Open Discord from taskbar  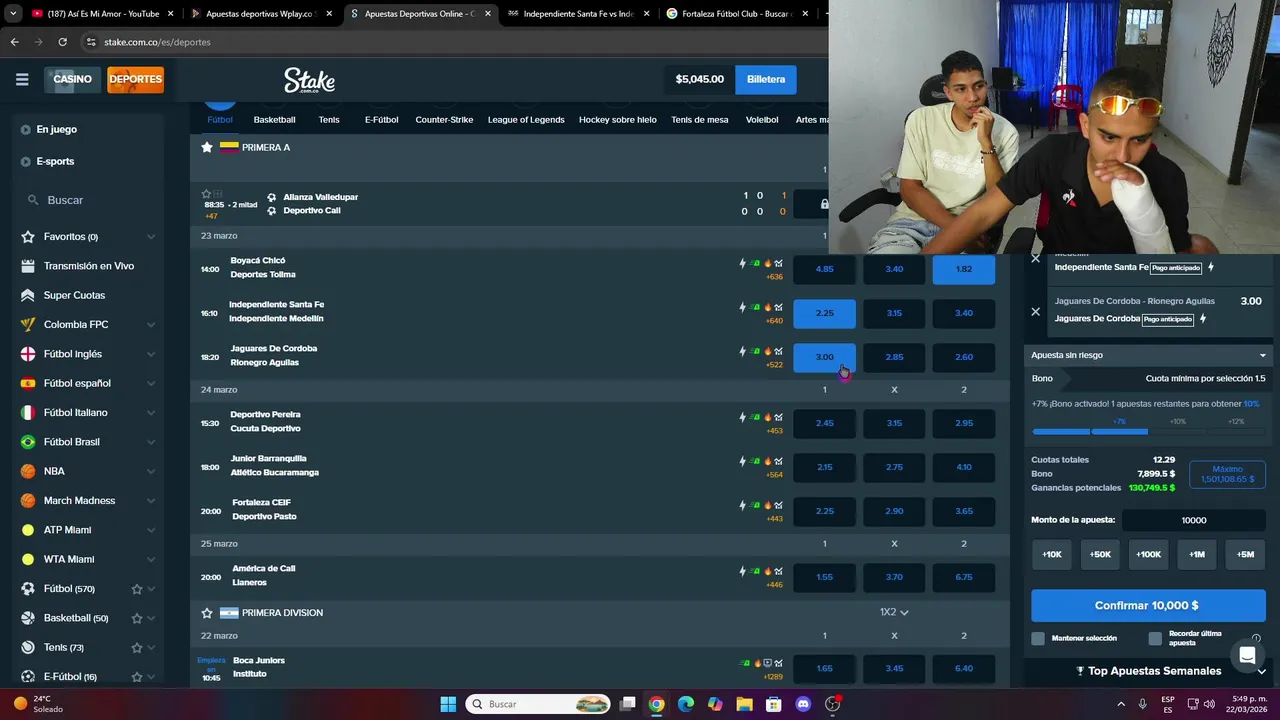coord(803,704)
